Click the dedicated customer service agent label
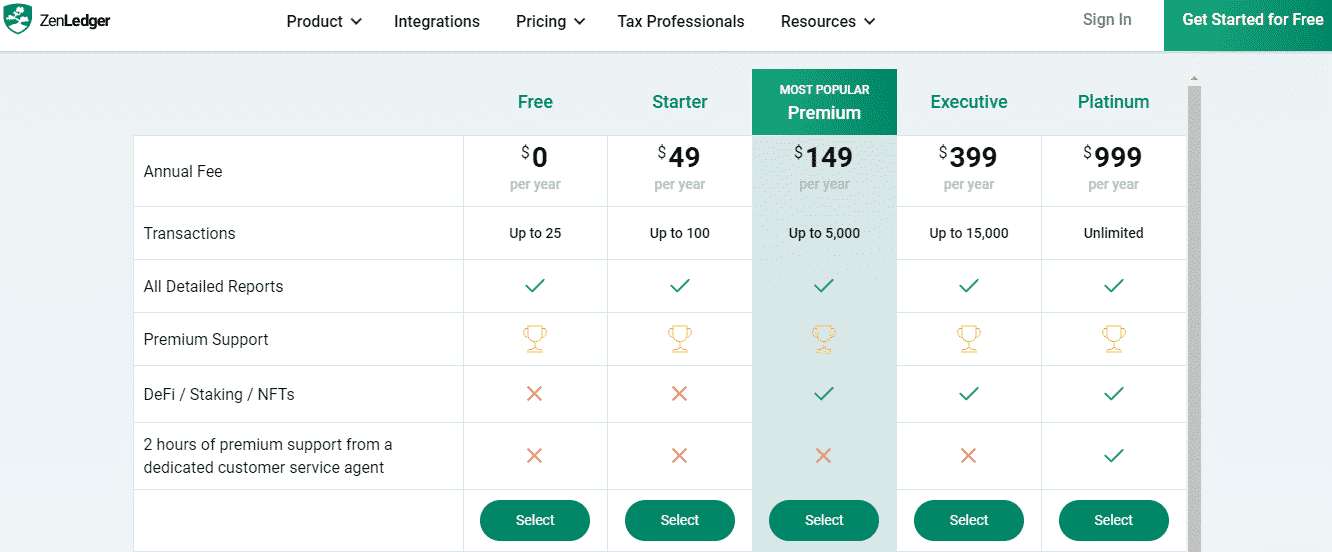Screen dimensions: 1332x552 click(268, 456)
